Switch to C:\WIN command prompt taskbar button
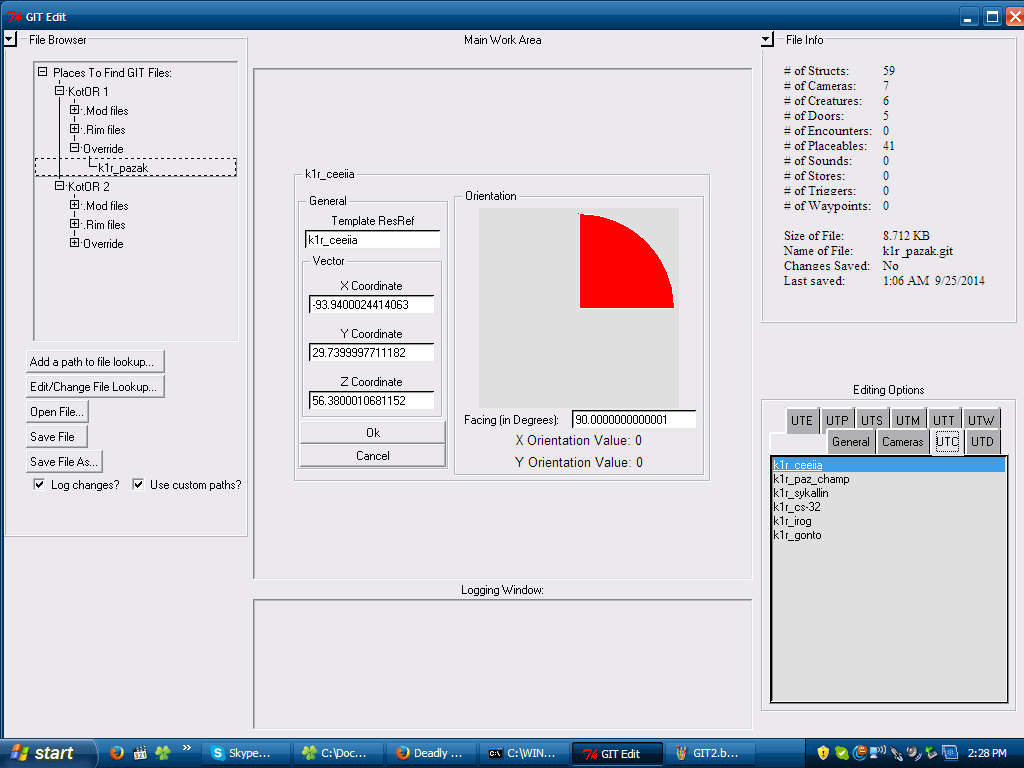Screen dimensions: 1024x768 pyautogui.click(x=524, y=753)
